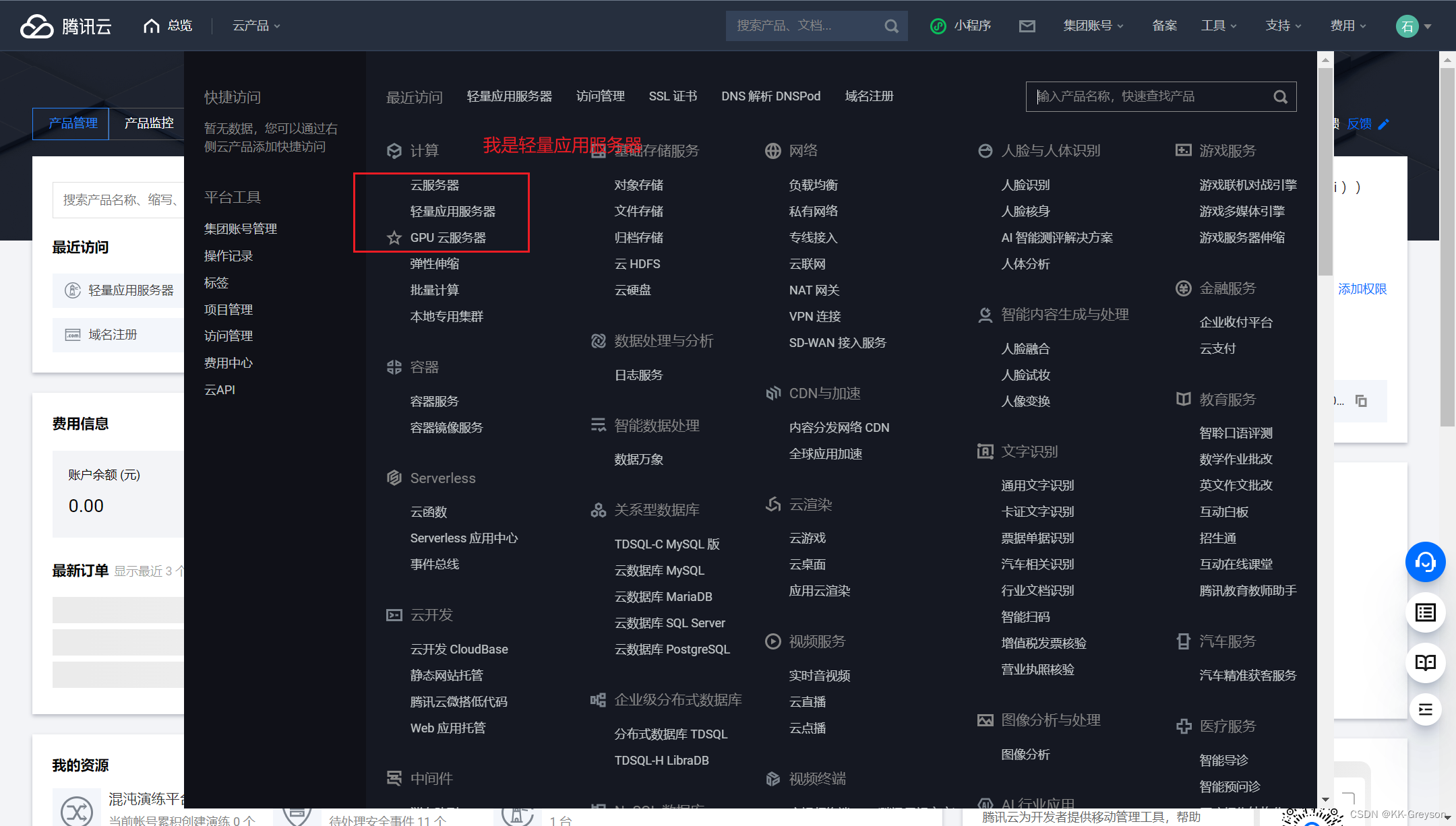
Task: Click the 关系型数据库 category icon
Action: pyautogui.click(x=598, y=510)
